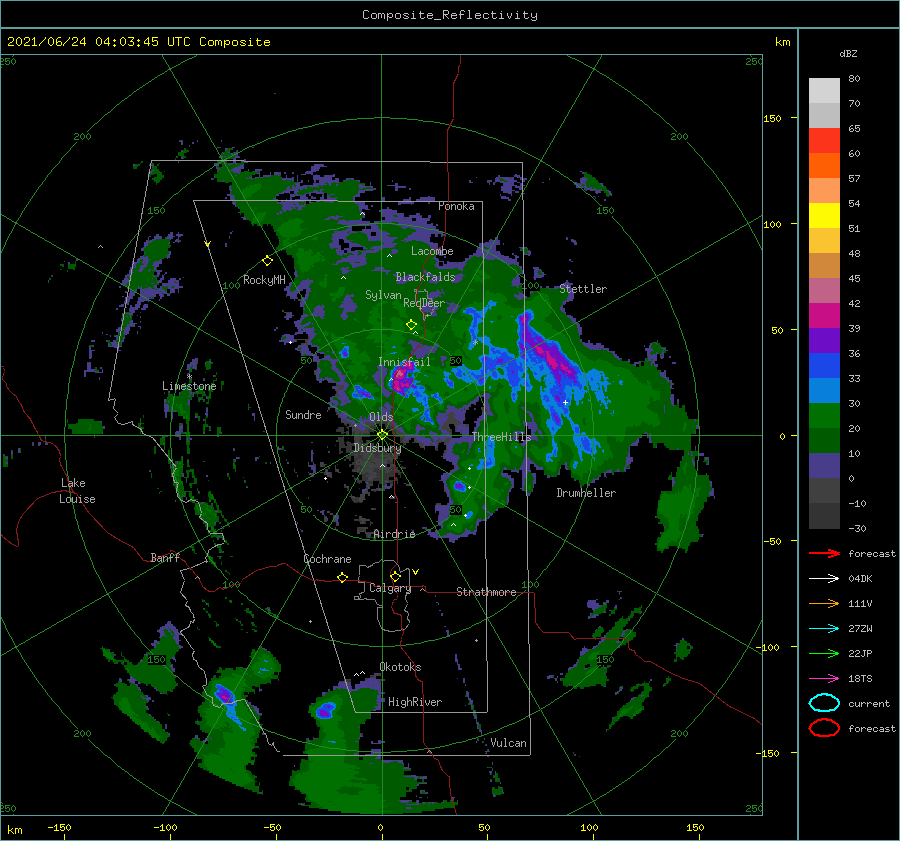
Task: Click the 27ZW legend label
Action: point(860,629)
